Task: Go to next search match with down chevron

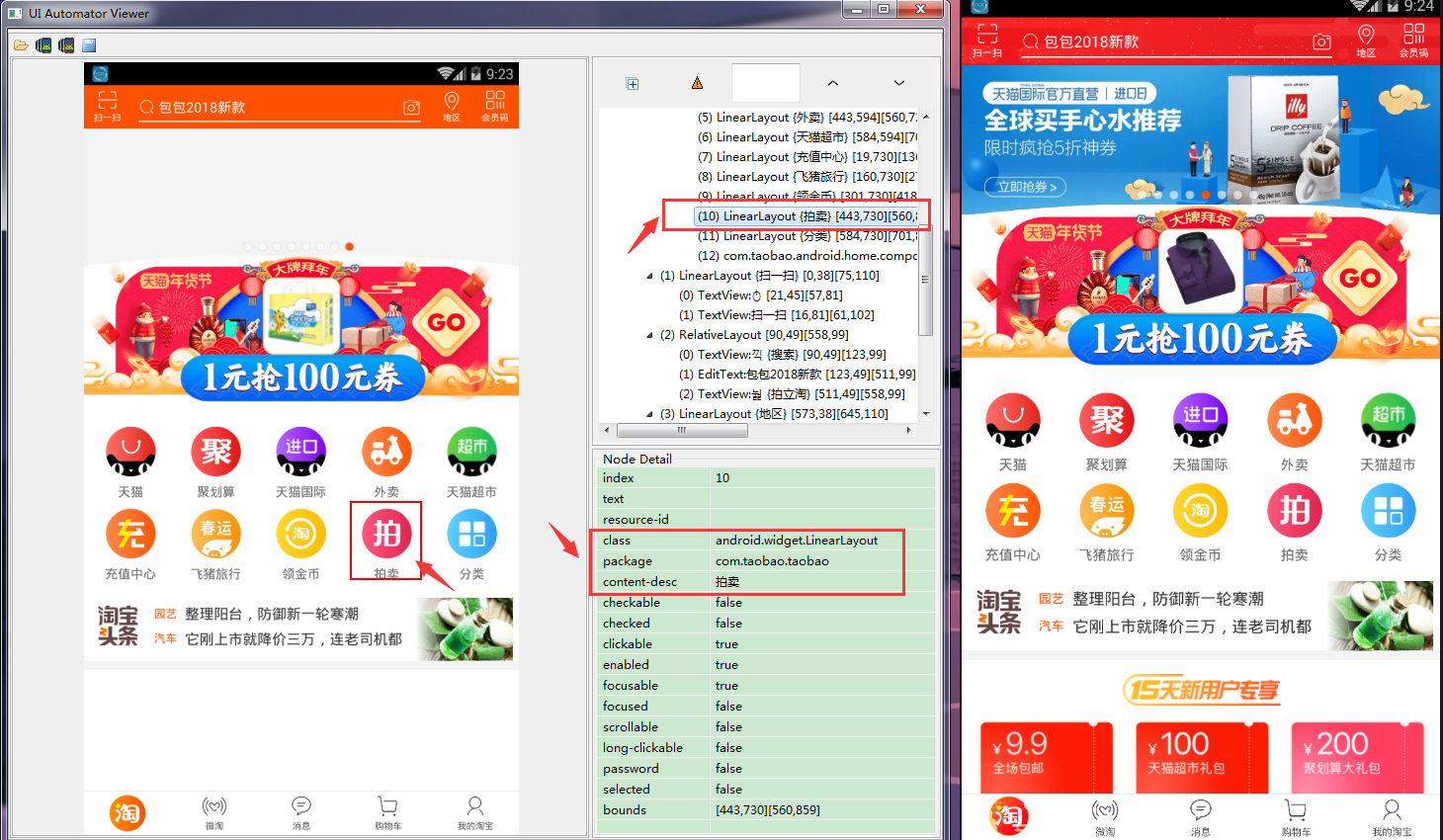Action: [x=898, y=83]
